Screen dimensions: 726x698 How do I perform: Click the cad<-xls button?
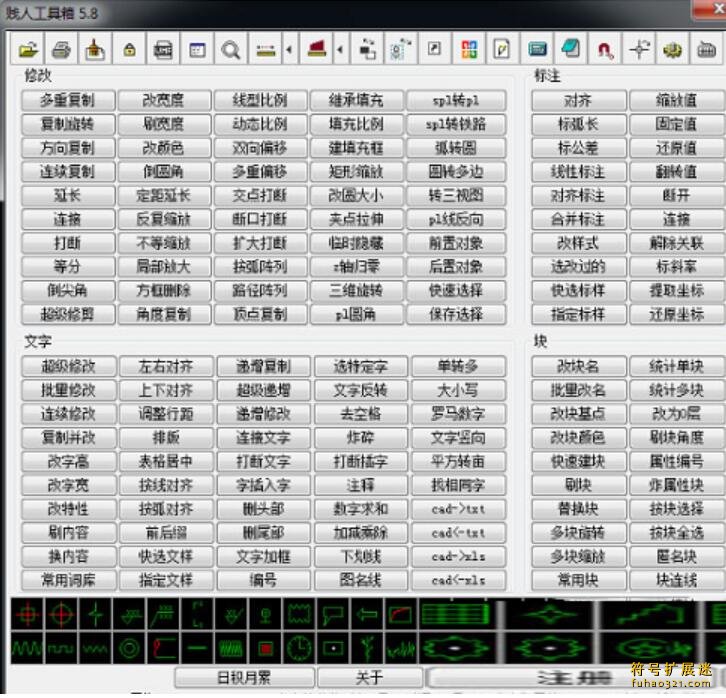click(x=458, y=580)
